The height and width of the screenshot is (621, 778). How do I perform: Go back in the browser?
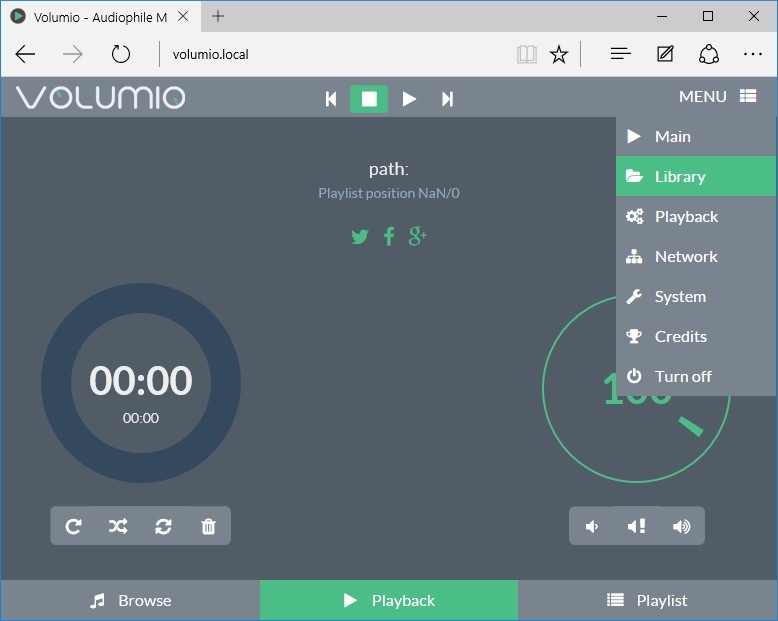pyautogui.click(x=25, y=54)
